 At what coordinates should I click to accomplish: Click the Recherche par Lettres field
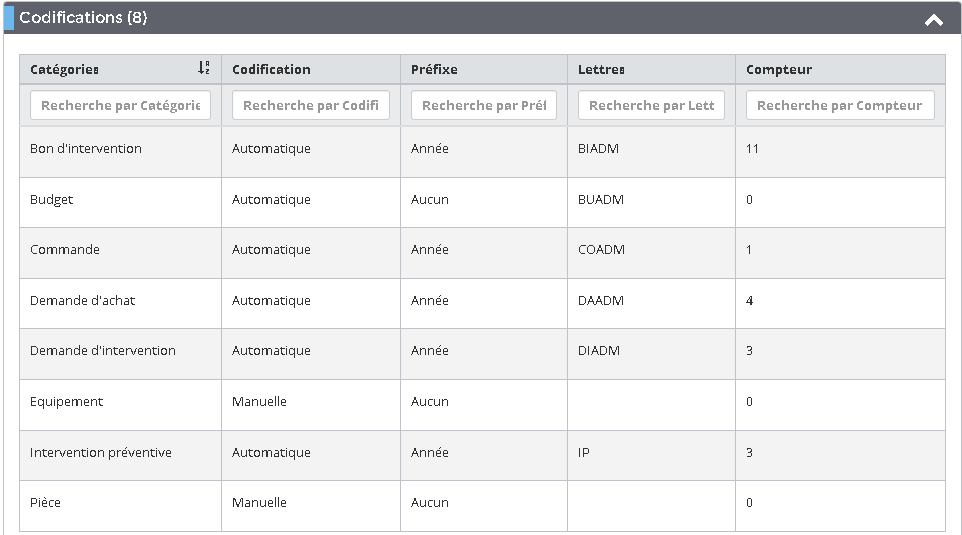point(651,105)
